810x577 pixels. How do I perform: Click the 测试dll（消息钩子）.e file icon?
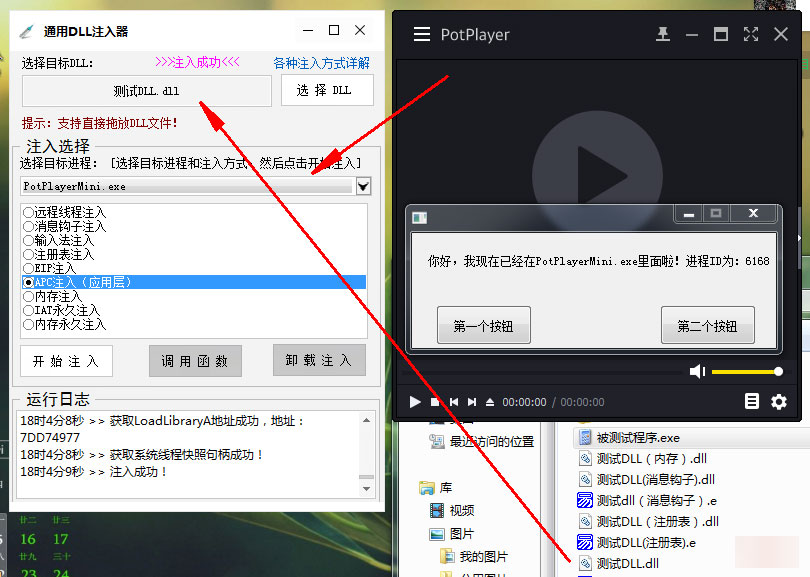[x=585, y=500]
